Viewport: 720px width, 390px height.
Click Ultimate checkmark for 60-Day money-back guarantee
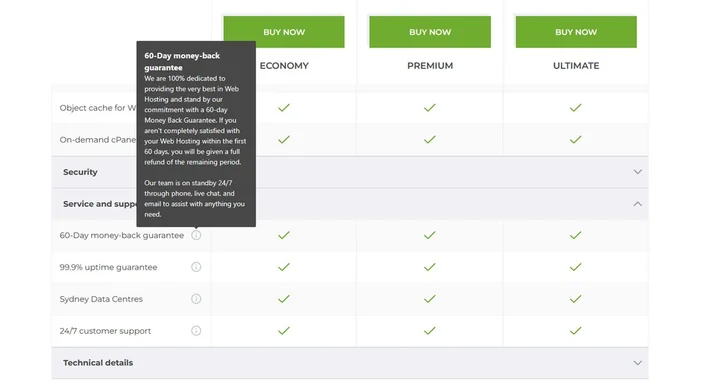tap(575, 235)
